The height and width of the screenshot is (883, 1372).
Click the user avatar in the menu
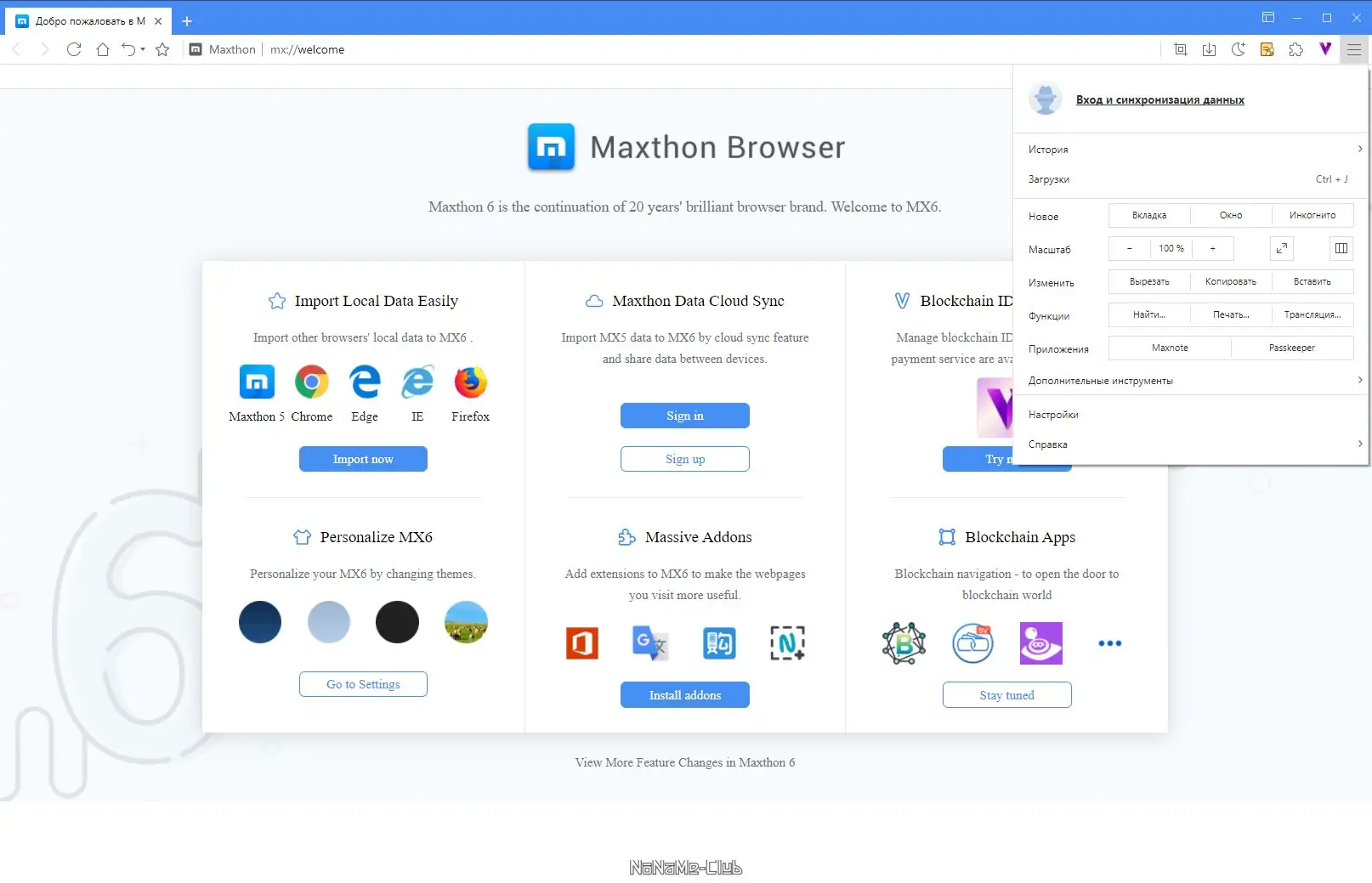coord(1046,99)
